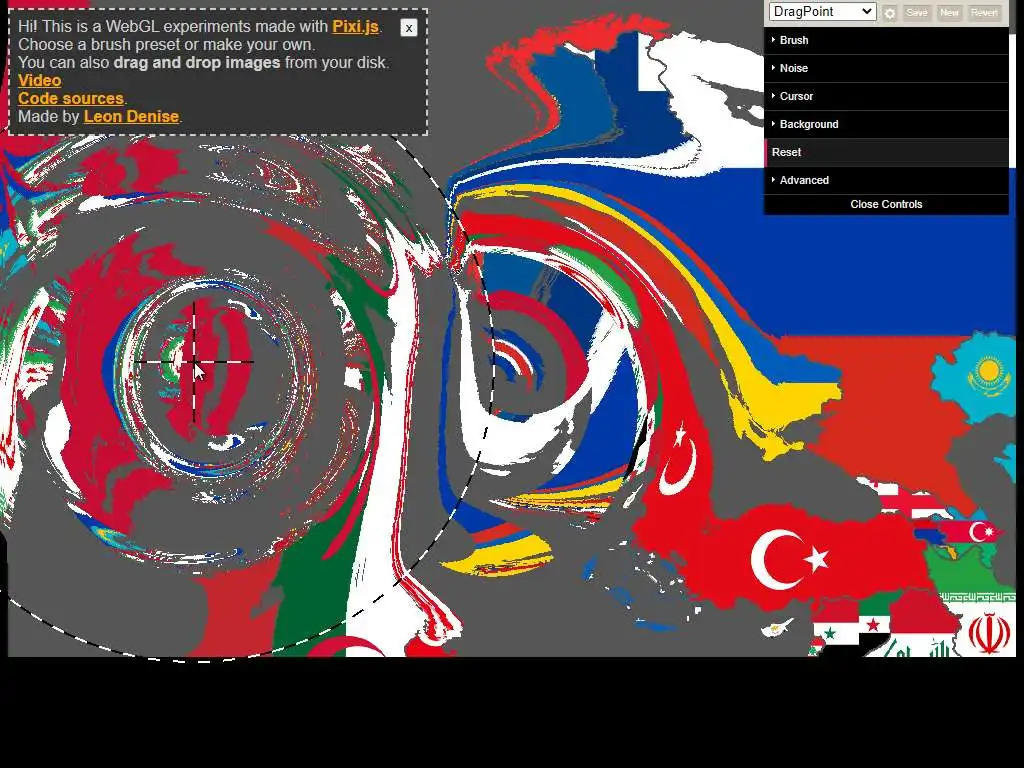Viewport: 1024px width, 768px height.
Task: Expand the Brush folder
Action: click(x=886, y=40)
